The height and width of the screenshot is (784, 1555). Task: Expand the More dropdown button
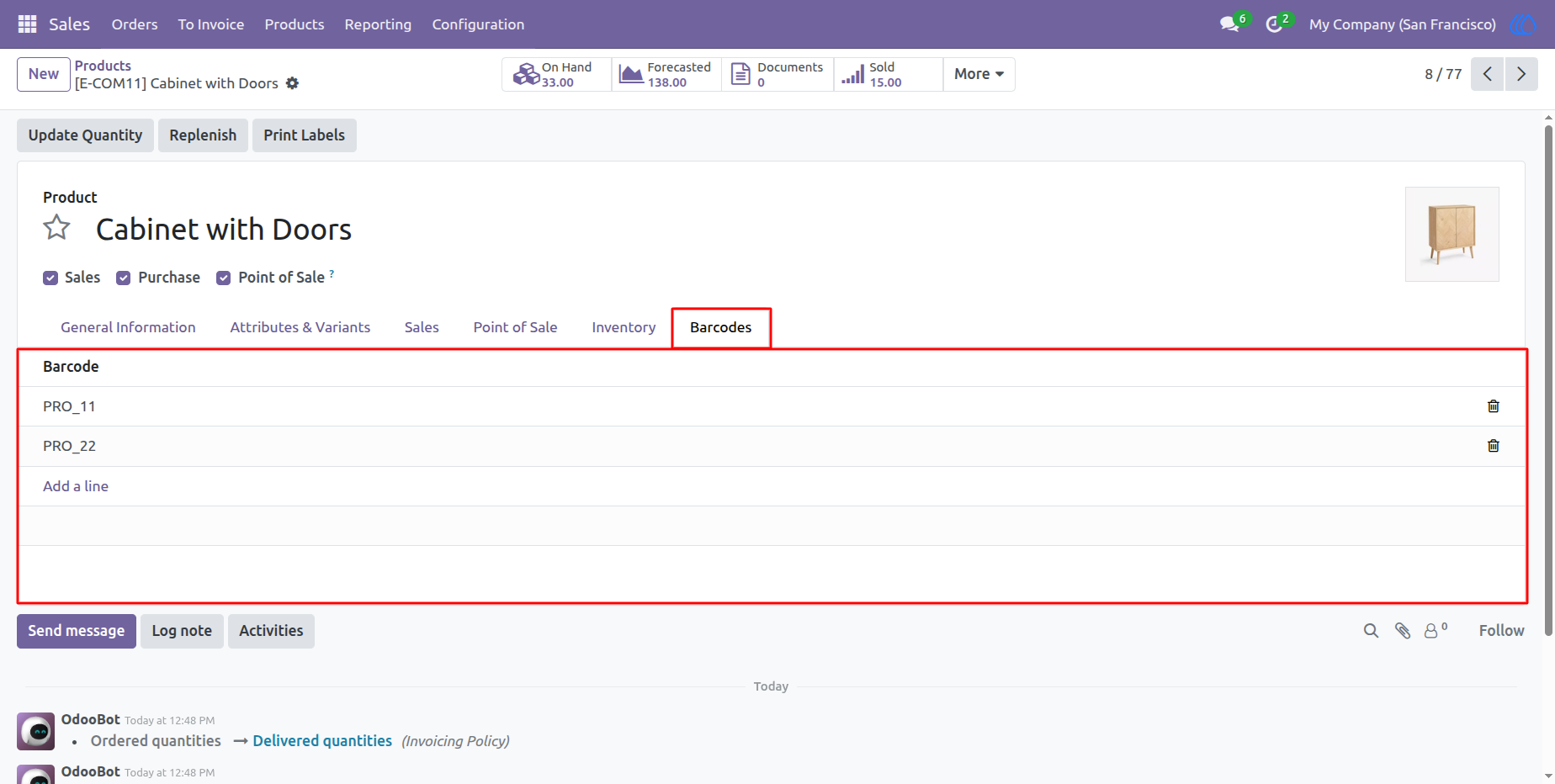[x=979, y=74]
